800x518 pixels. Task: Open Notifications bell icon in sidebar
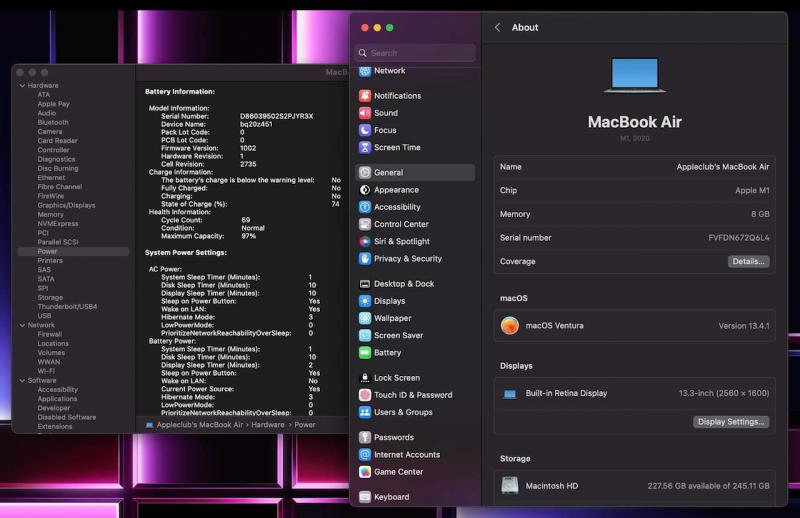364,95
